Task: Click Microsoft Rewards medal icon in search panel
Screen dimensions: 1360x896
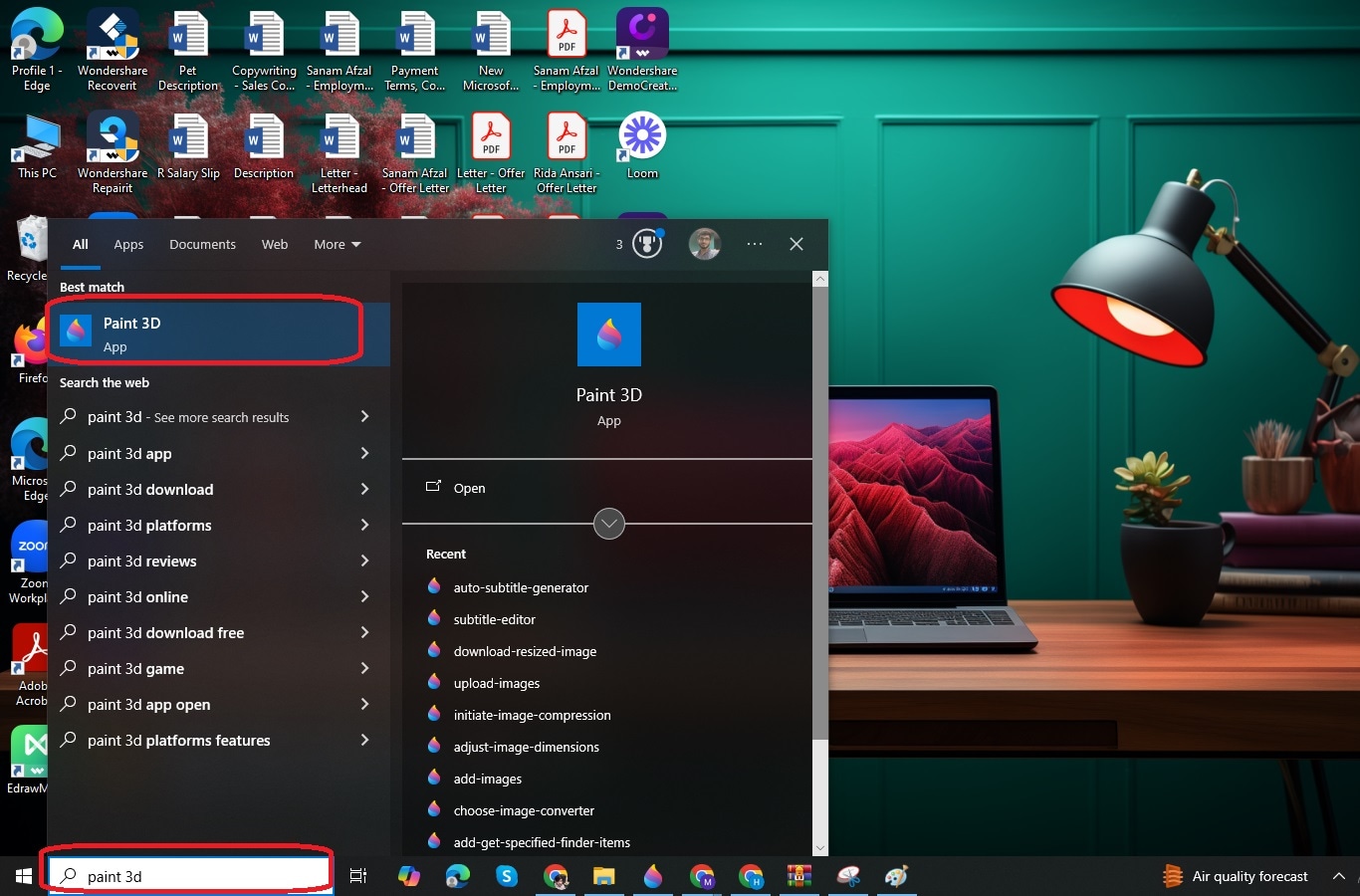Action: tap(647, 244)
